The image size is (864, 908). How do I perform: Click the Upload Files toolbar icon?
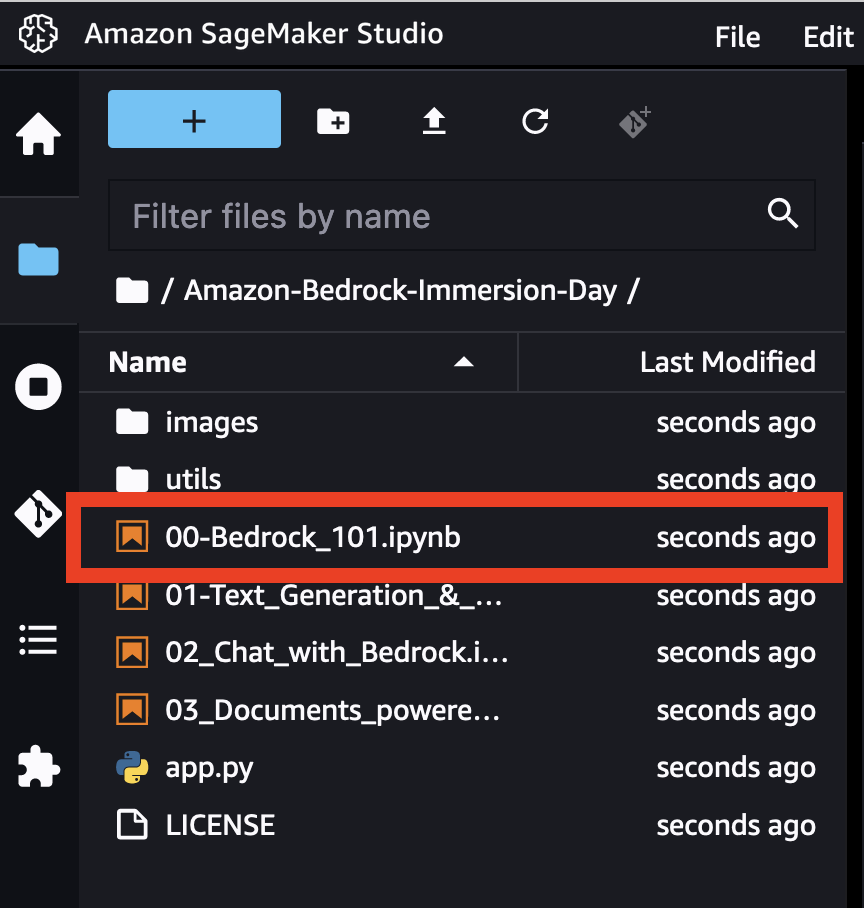[x=434, y=122]
